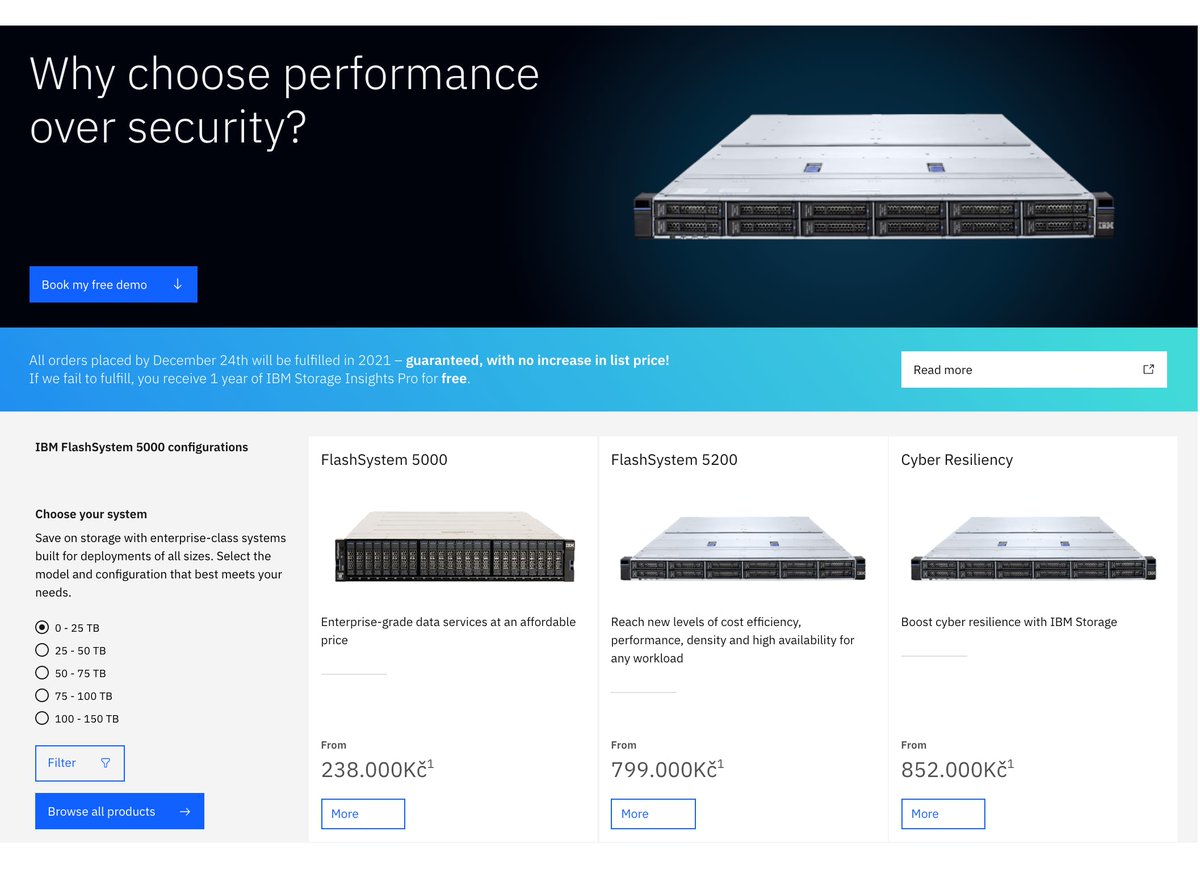Click the 852.000Kč price
The width and height of the screenshot is (1200, 869).
tap(957, 769)
